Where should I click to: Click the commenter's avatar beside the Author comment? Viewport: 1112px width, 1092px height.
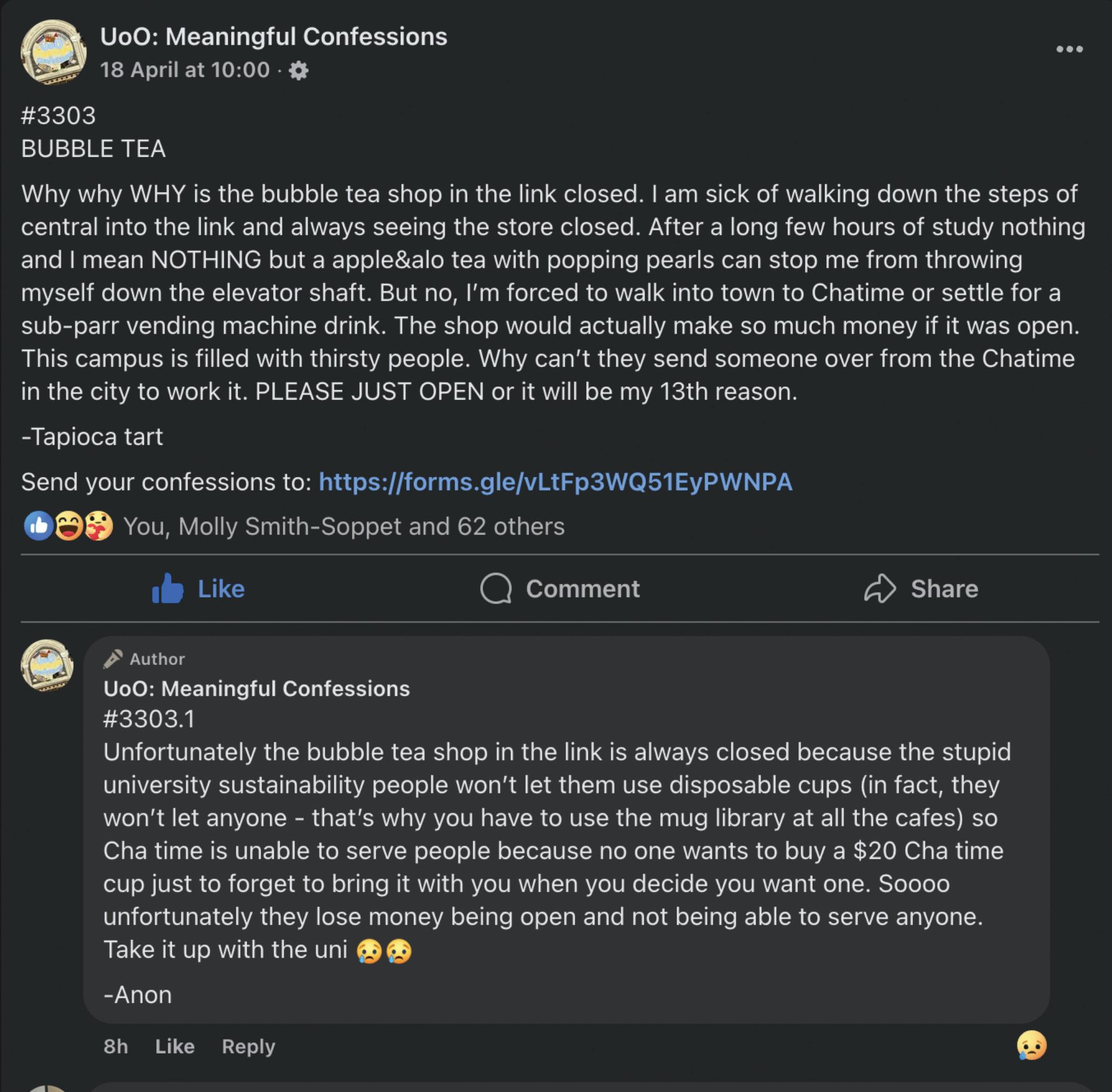coord(47,666)
